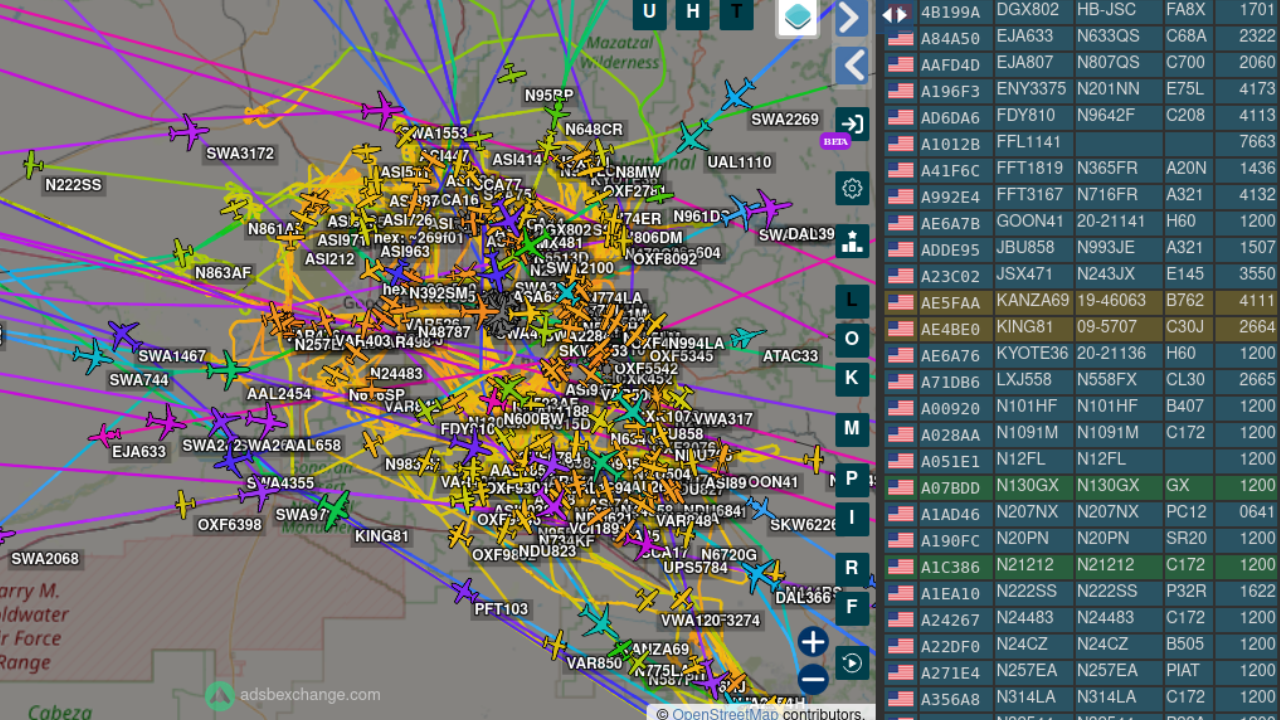Select the ATAC33 jet icon
1280x720 pixels.
(746, 338)
